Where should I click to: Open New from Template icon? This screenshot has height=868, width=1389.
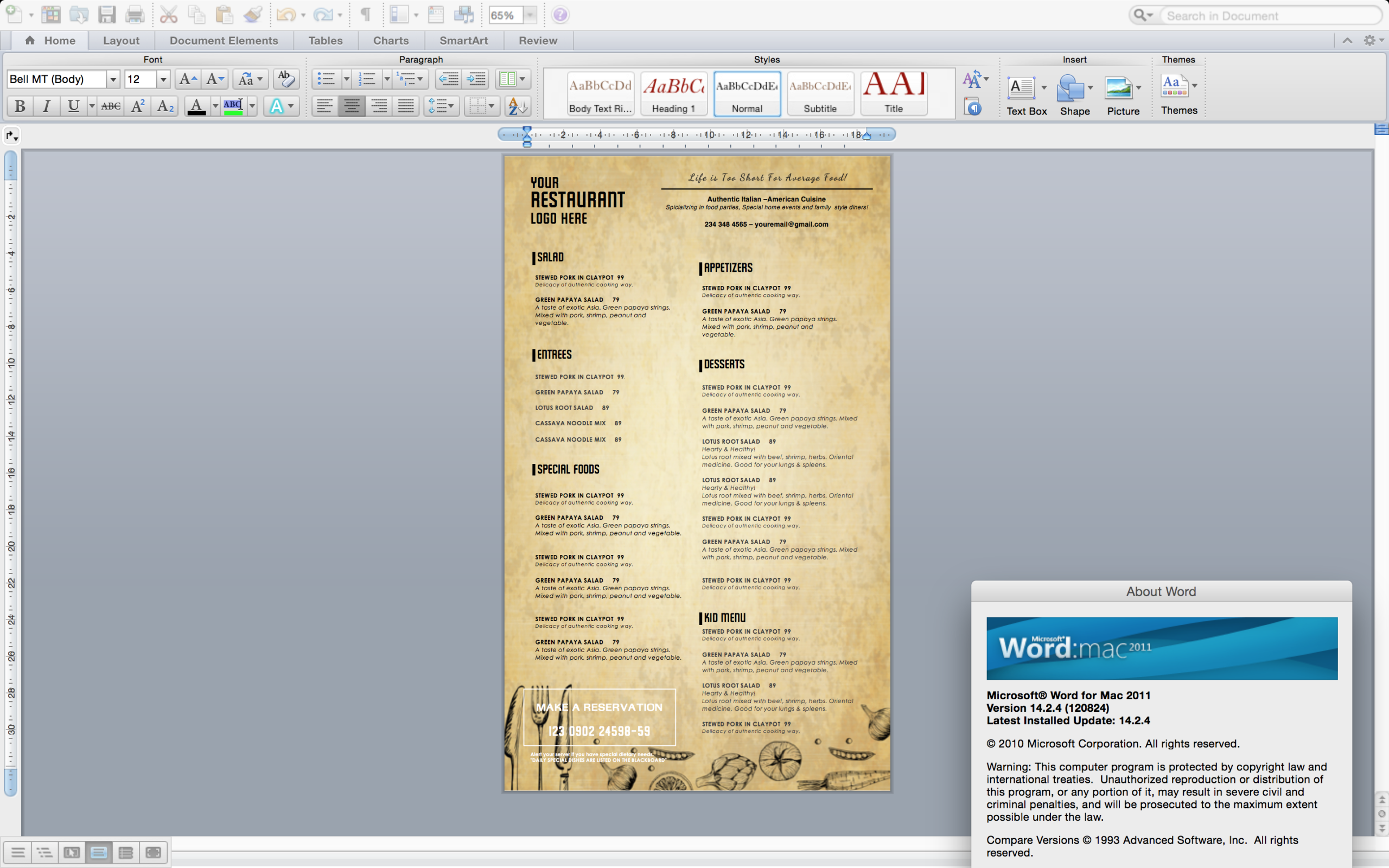pyautogui.click(x=51, y=15)
